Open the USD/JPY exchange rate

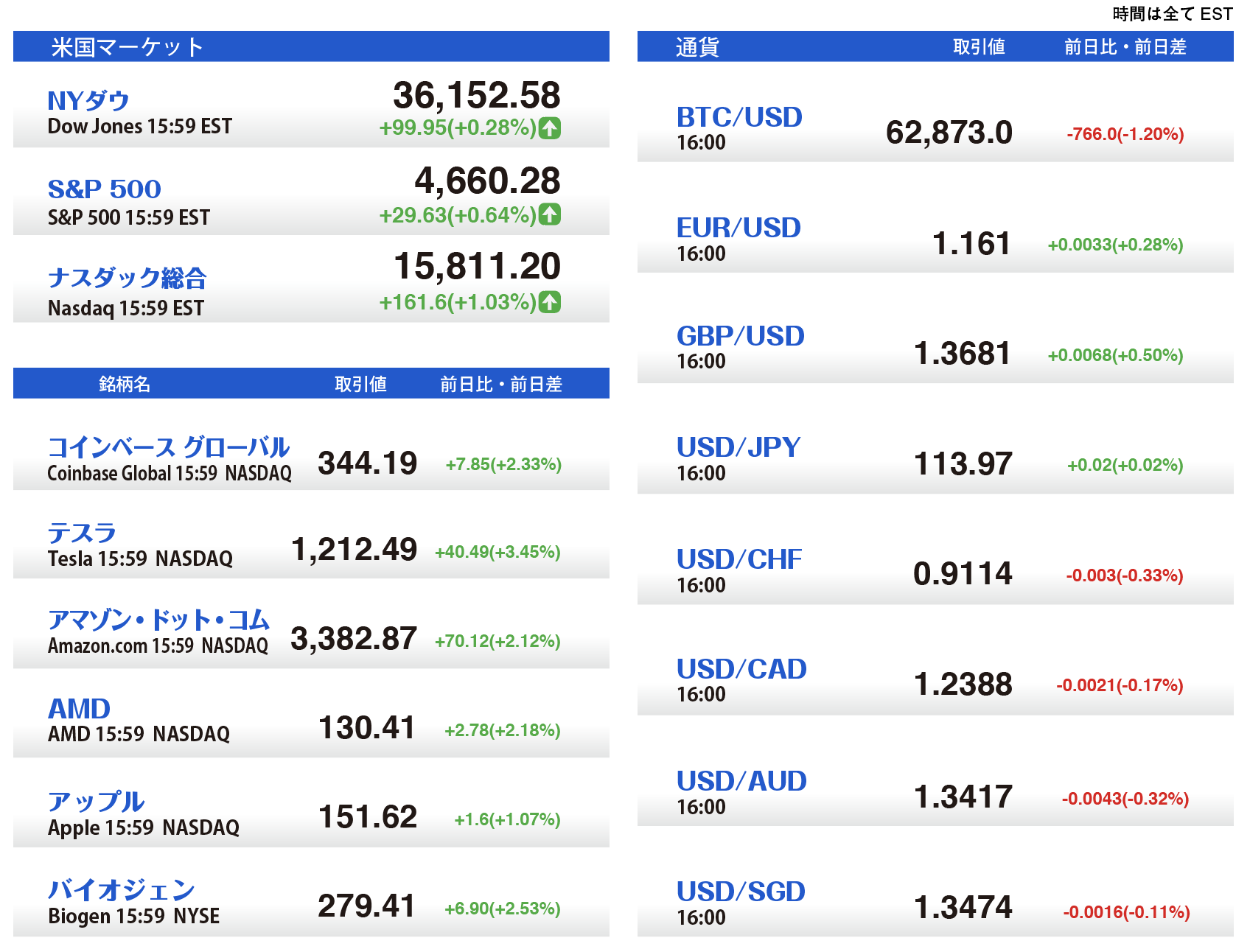click(x=739, y=447)
